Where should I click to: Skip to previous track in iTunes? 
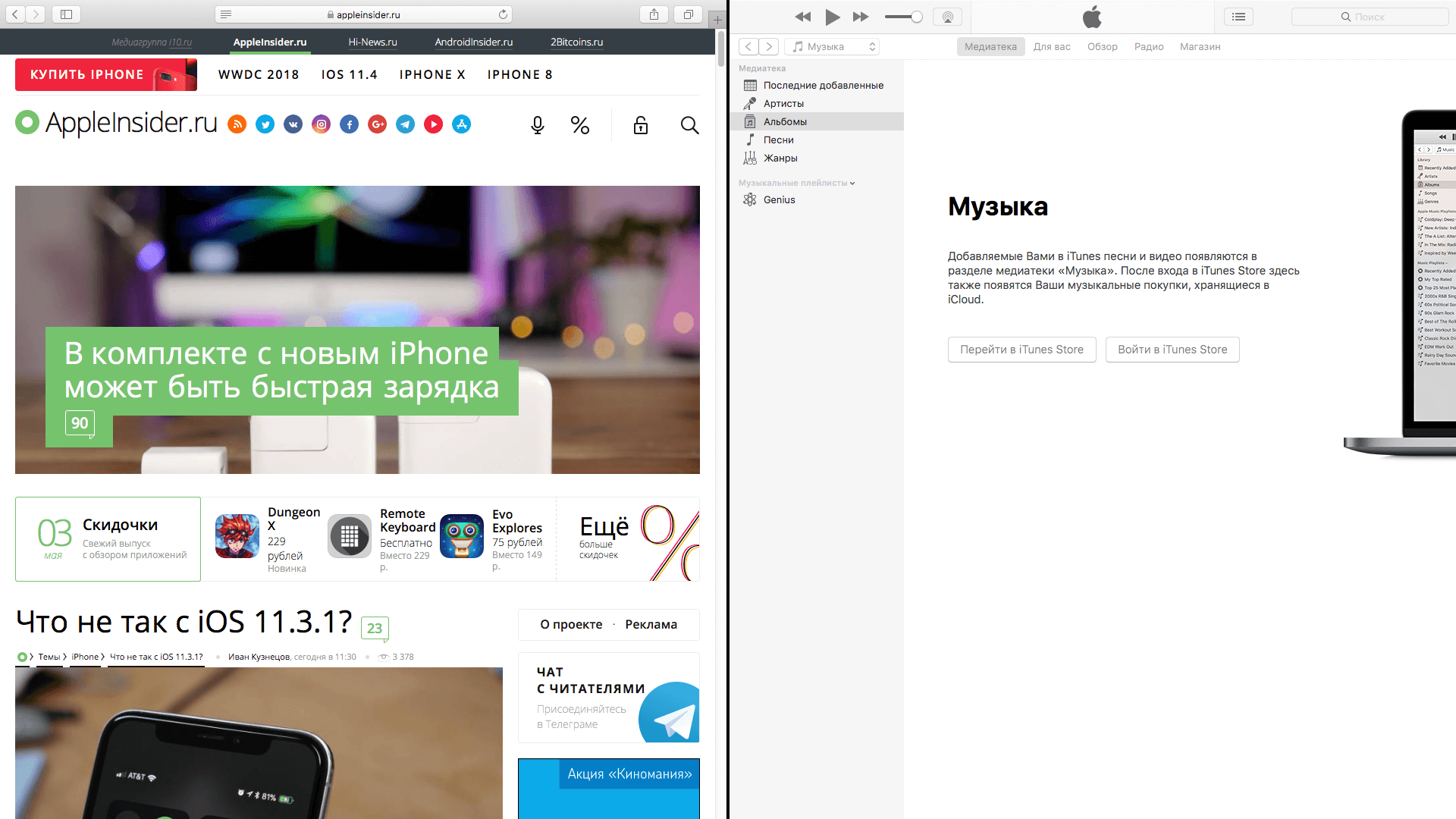(x=803, y=17)
